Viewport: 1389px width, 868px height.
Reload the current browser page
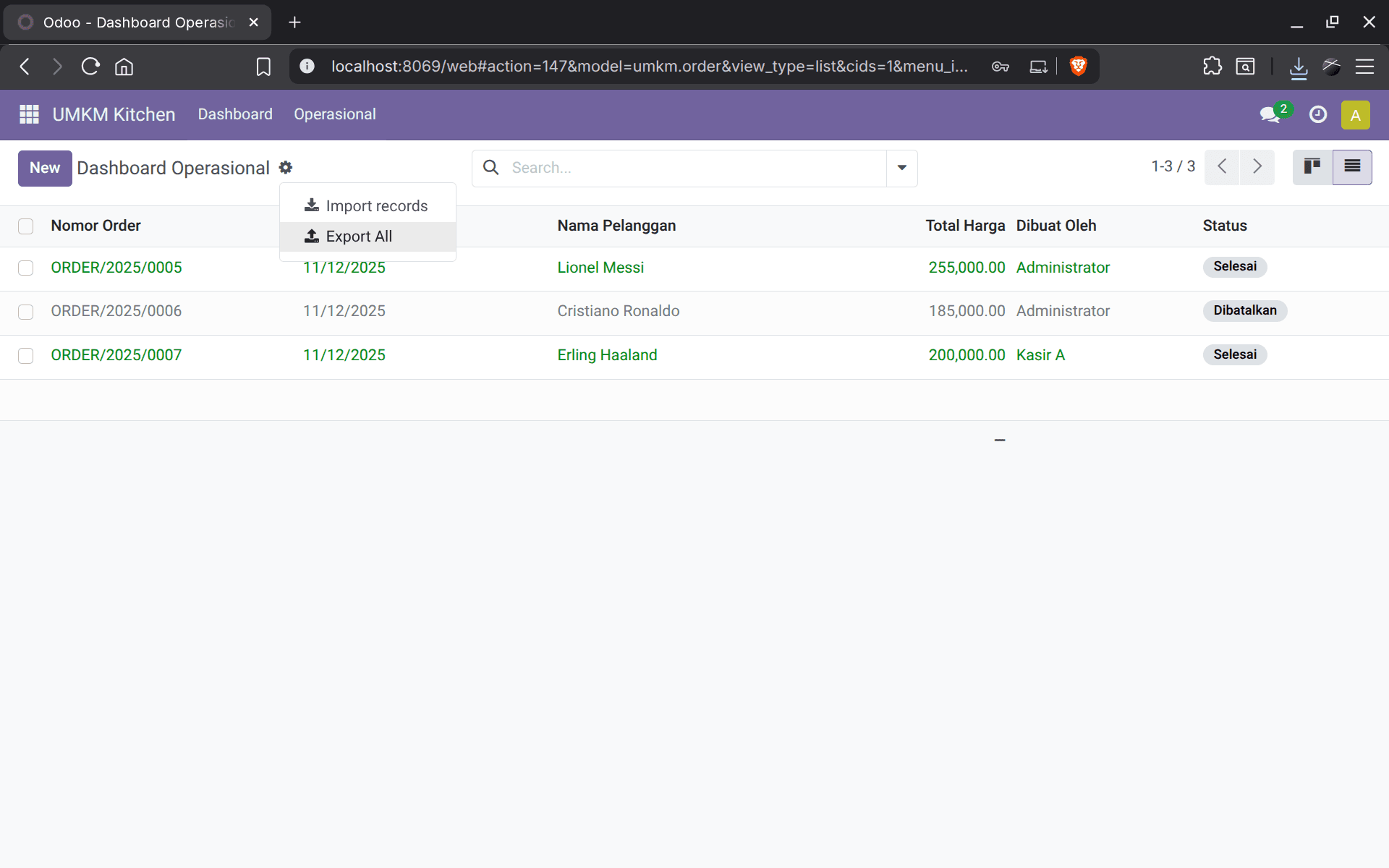(90, 67)
